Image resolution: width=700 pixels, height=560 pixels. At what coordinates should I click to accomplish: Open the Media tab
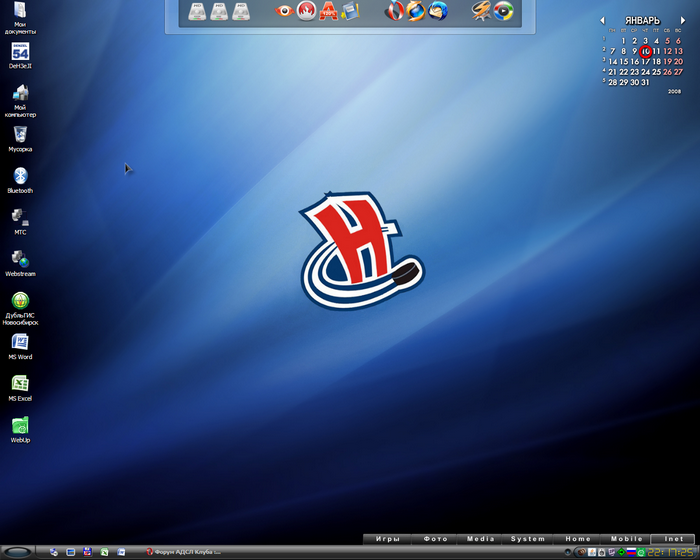481,539
